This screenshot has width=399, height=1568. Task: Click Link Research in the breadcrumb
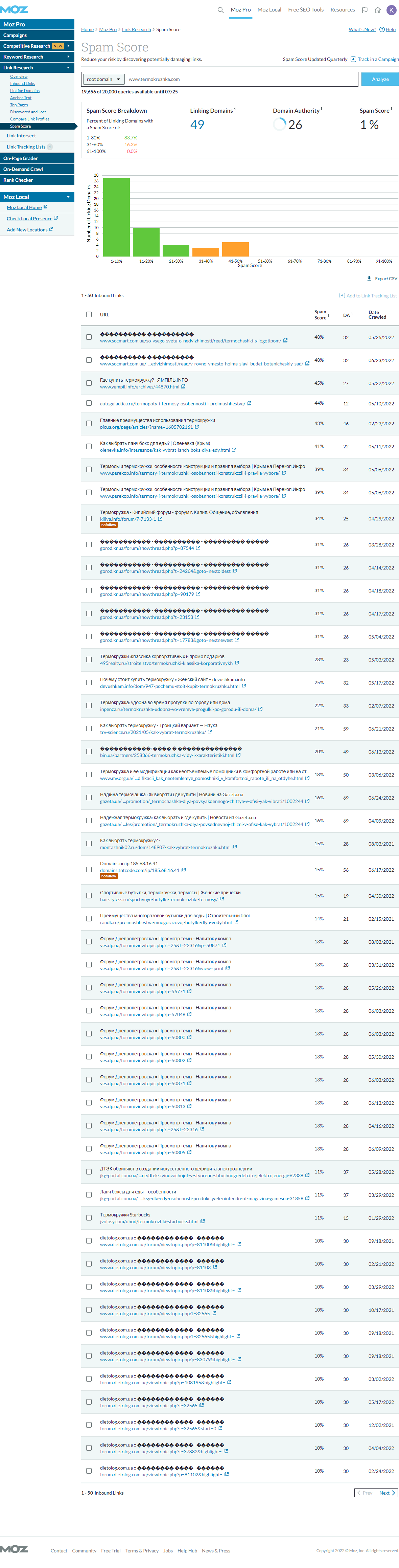[136, 29]
